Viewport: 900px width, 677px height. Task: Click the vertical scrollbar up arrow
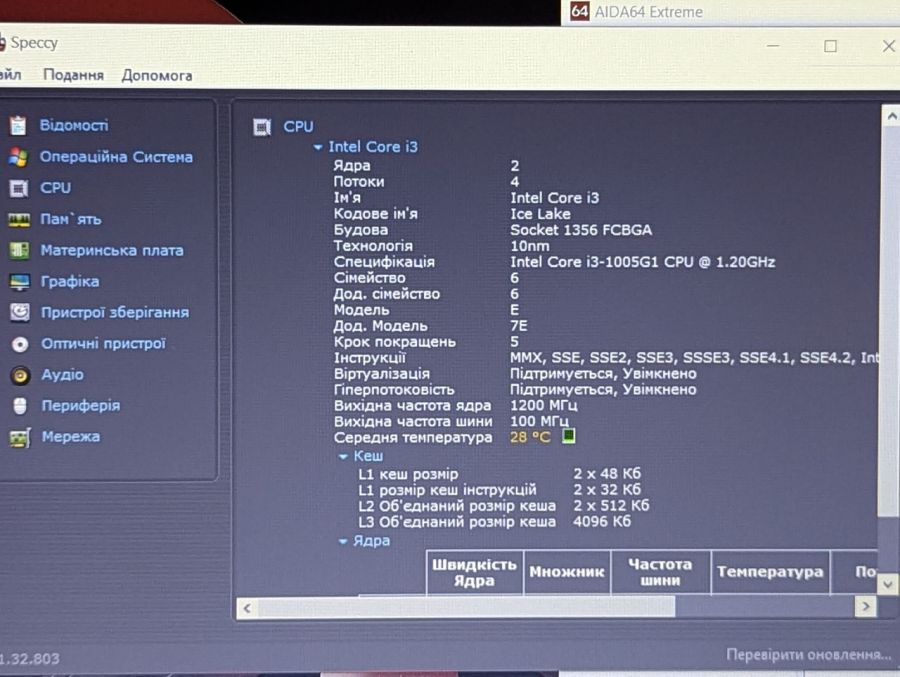891,116
